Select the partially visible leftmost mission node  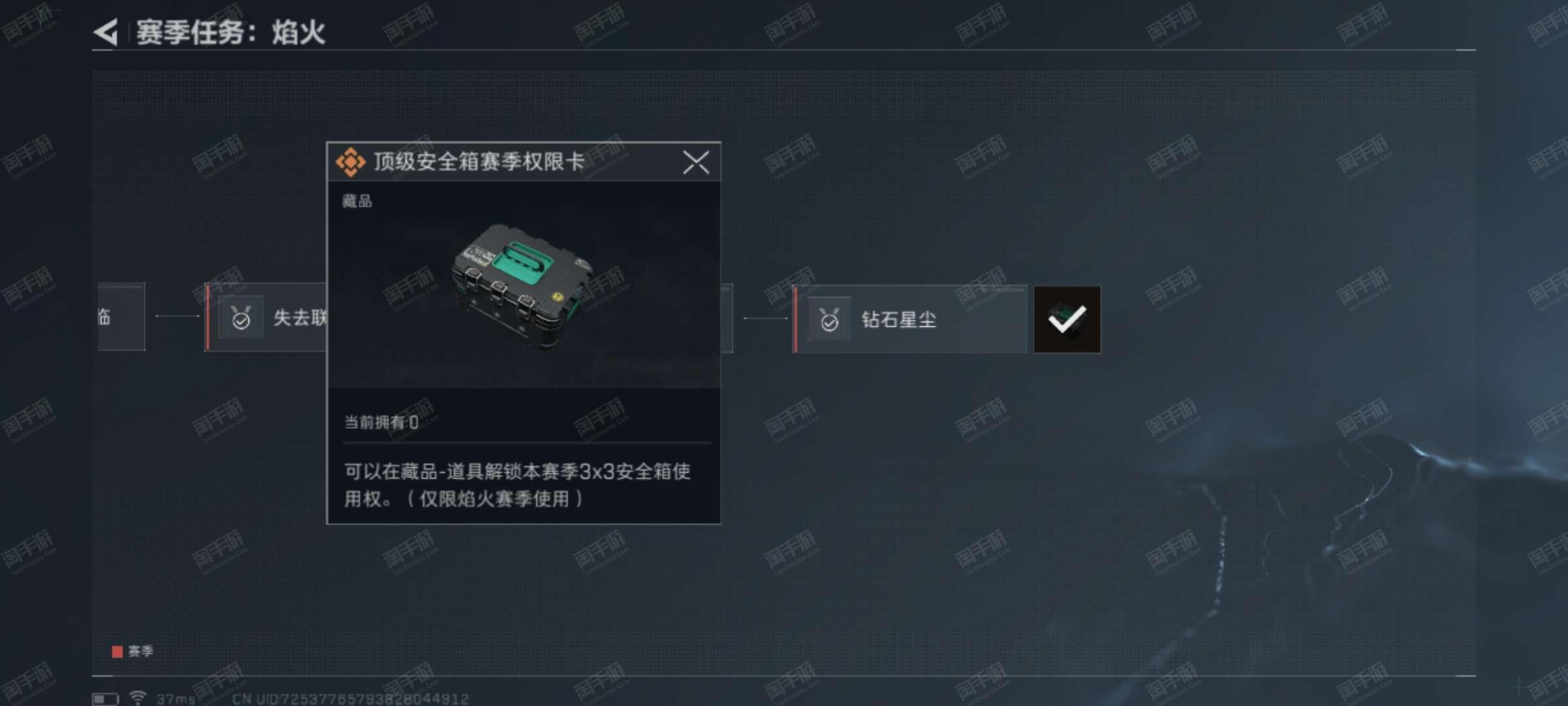point(122,317)
